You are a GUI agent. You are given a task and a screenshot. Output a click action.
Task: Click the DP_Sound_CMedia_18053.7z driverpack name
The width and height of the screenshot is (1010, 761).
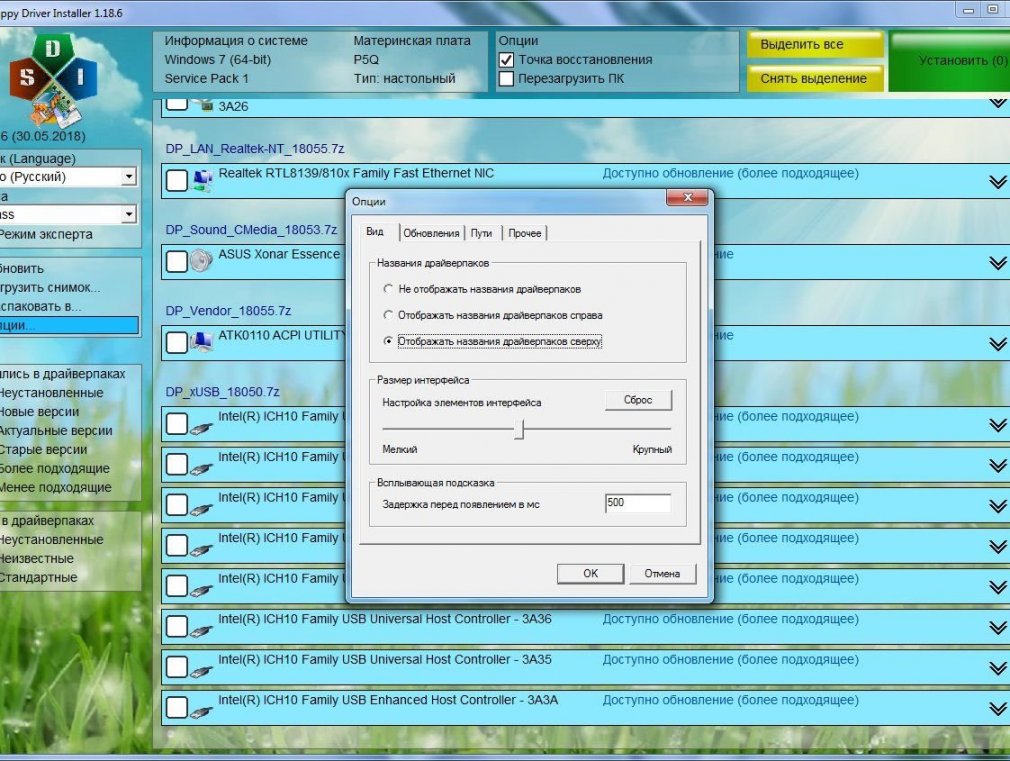click(251, 230)
